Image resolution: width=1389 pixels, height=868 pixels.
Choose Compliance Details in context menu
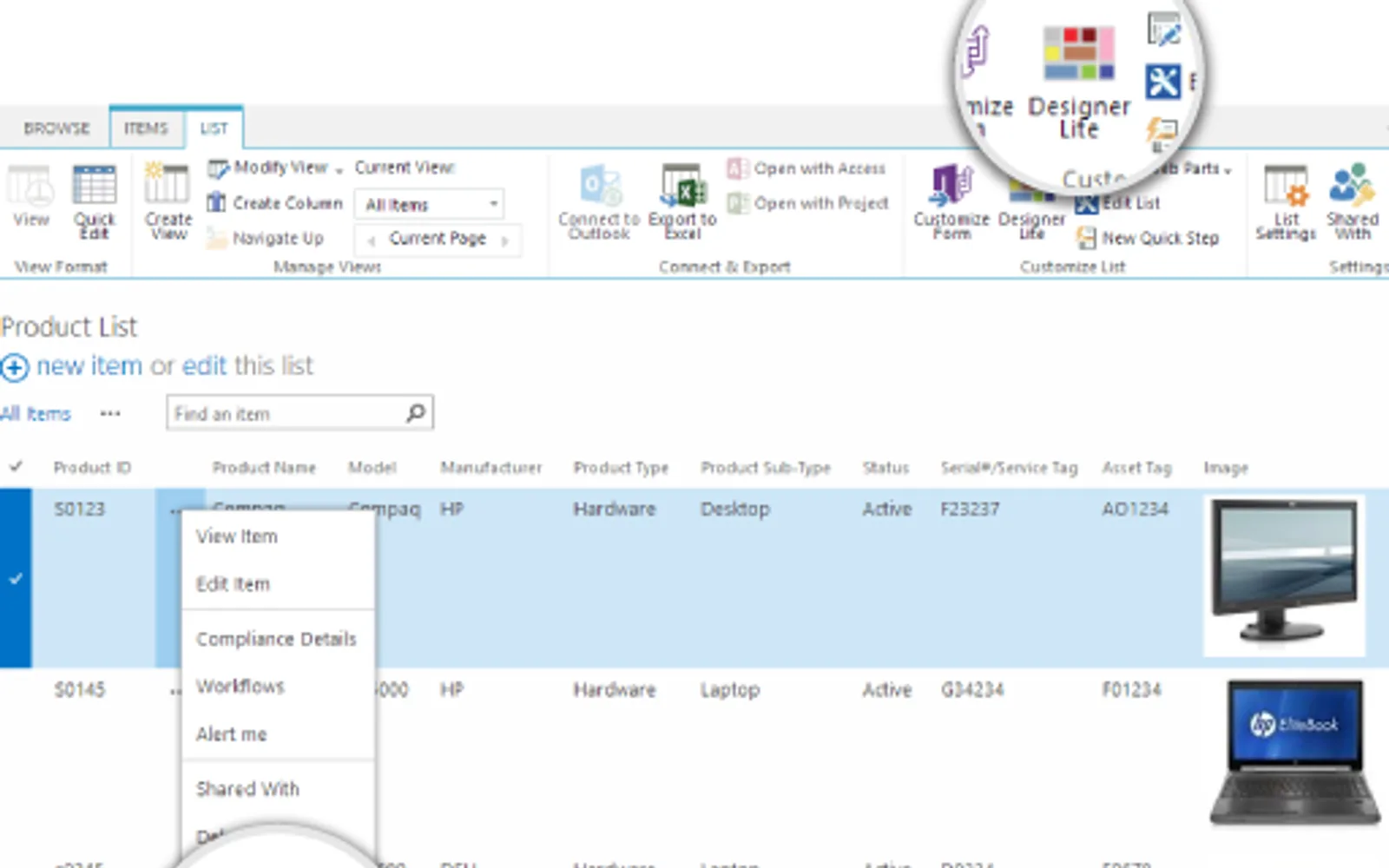point(276,639)
